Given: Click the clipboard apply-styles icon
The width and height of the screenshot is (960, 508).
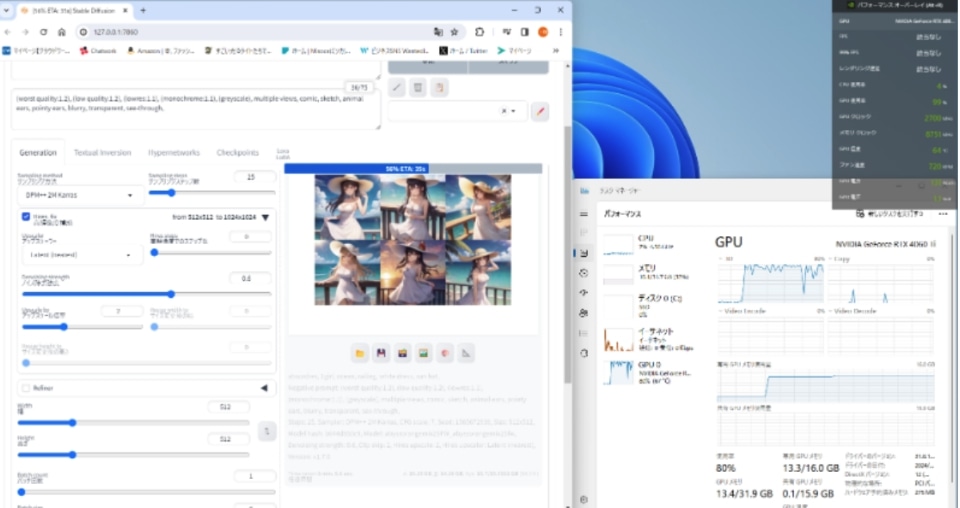Looking at the screenshot, I should (439, 88).
